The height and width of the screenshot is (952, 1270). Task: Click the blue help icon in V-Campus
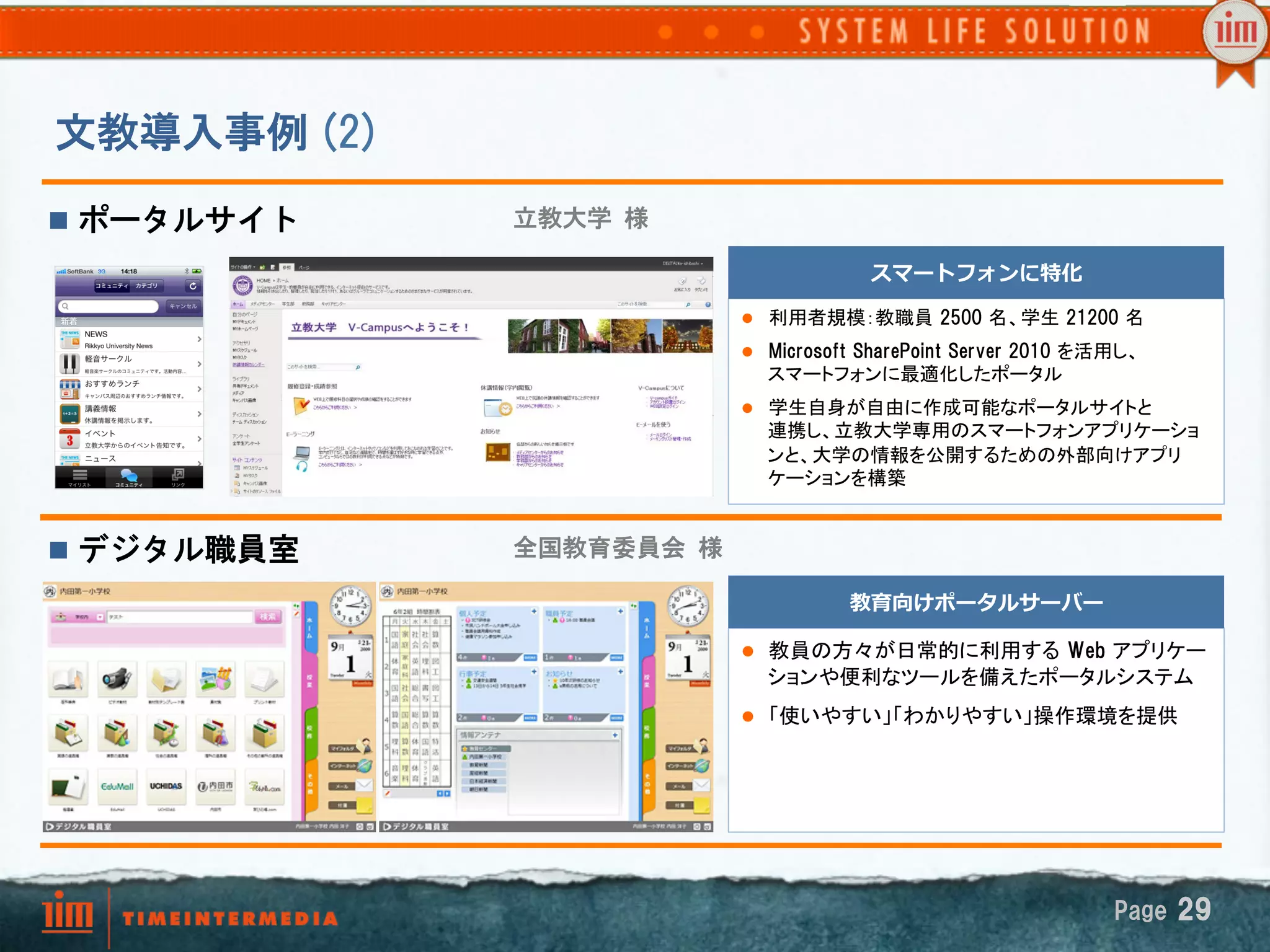point(708,304)
